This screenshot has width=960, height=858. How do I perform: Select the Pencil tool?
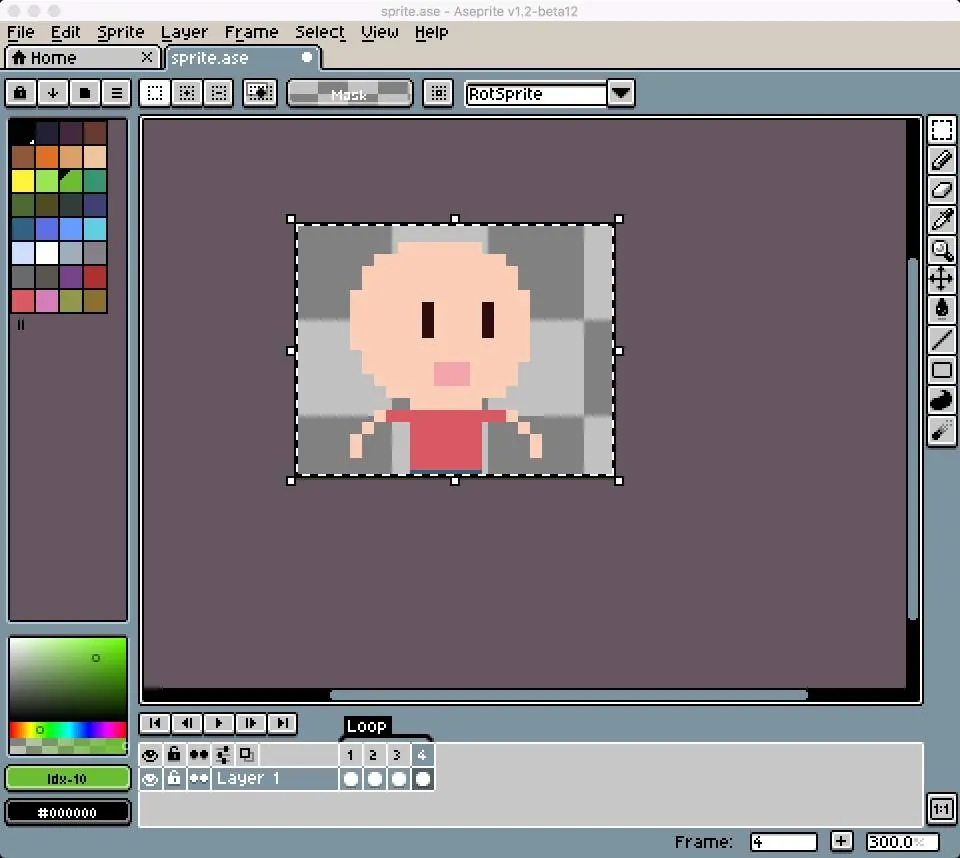942,160
